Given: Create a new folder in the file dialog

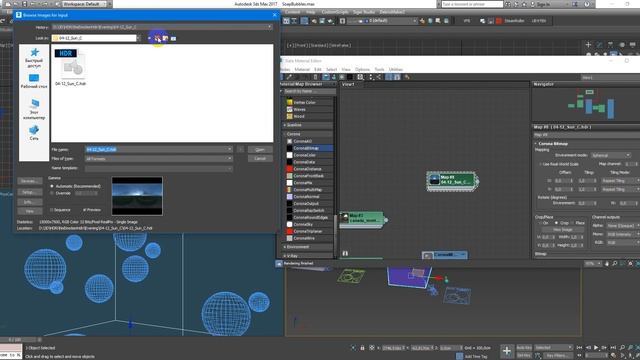Looking at the screenshot, I should [165, 38].
